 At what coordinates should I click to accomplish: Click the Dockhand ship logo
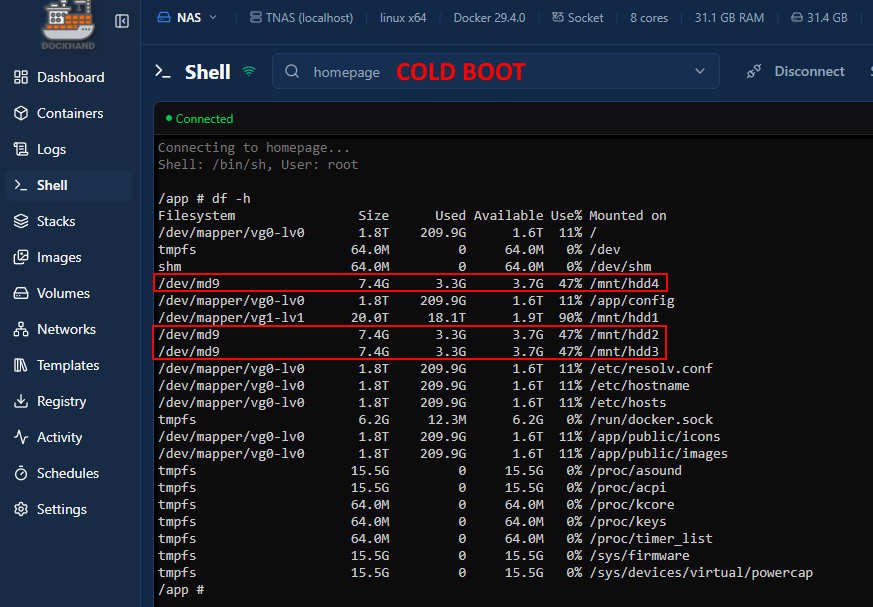tap(68, 25)
